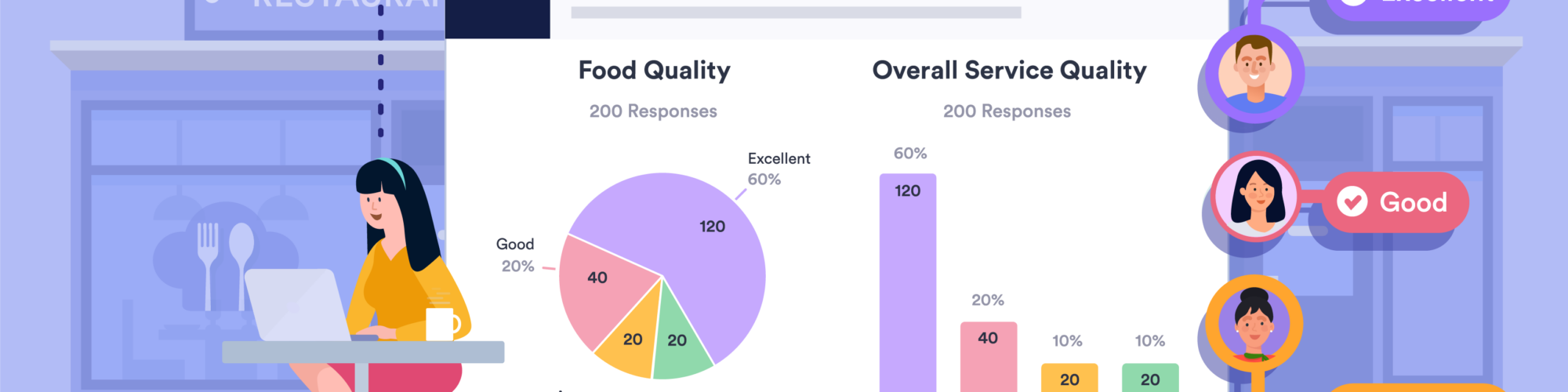Click the fork and spoon restaurant icon

[x=225, y=259]
